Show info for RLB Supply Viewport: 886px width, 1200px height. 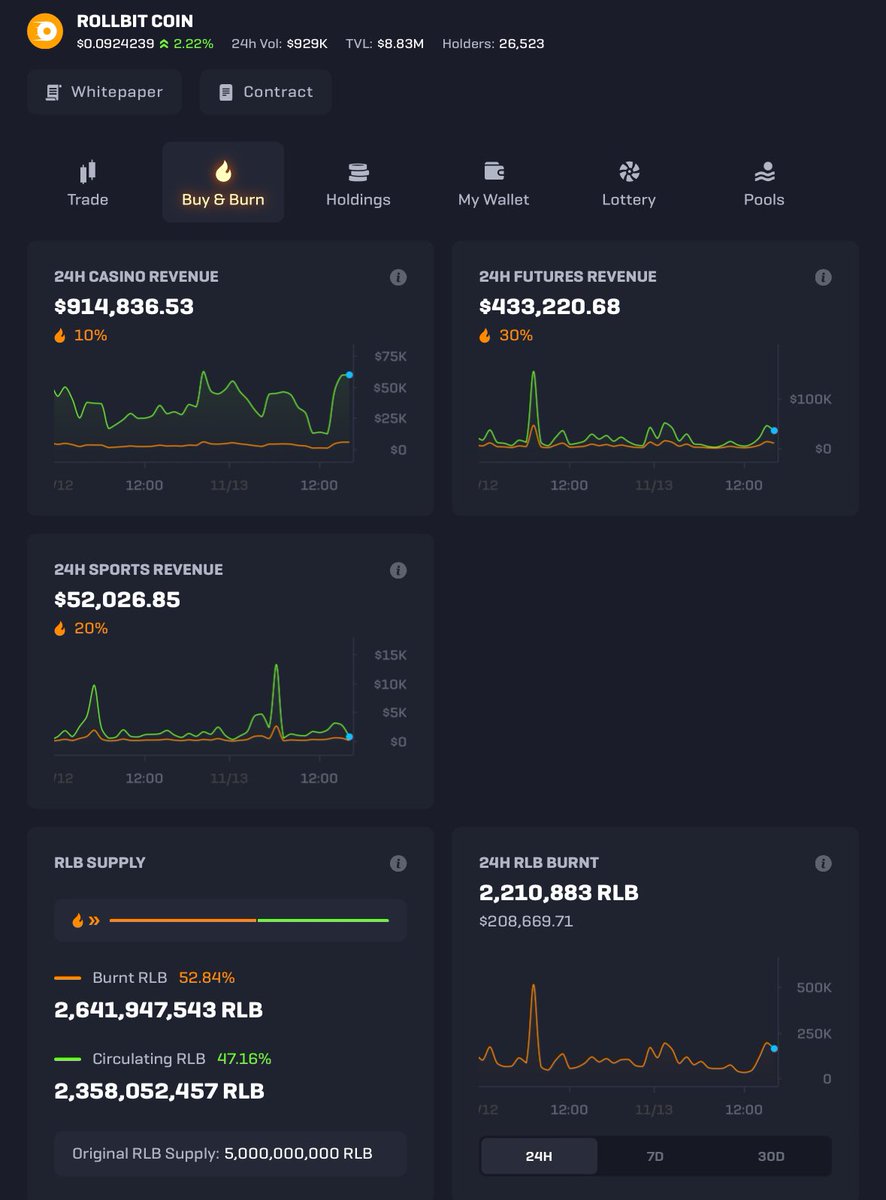click(x=398, y=863)
